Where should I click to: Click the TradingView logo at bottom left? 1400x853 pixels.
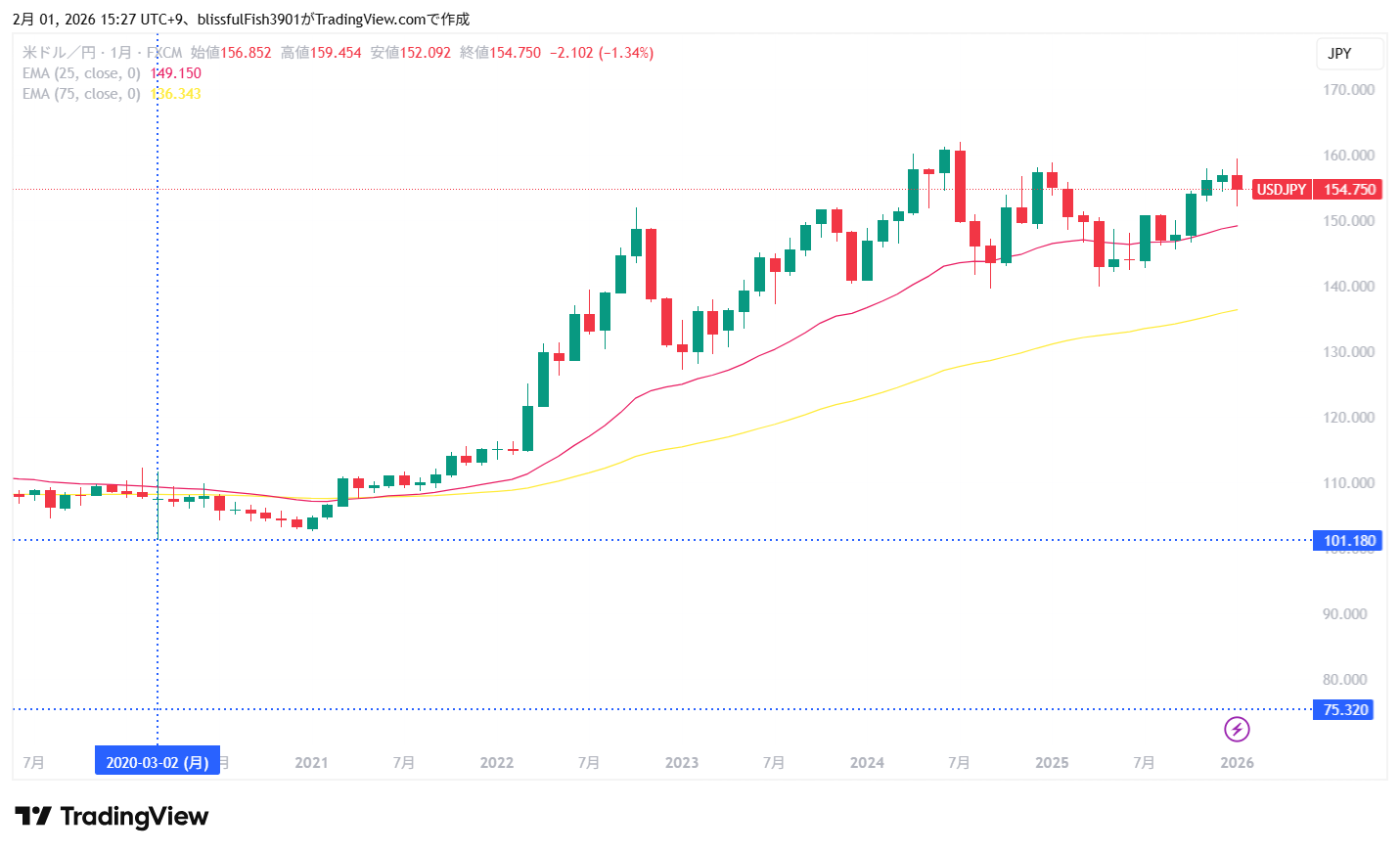coord(112,817)
